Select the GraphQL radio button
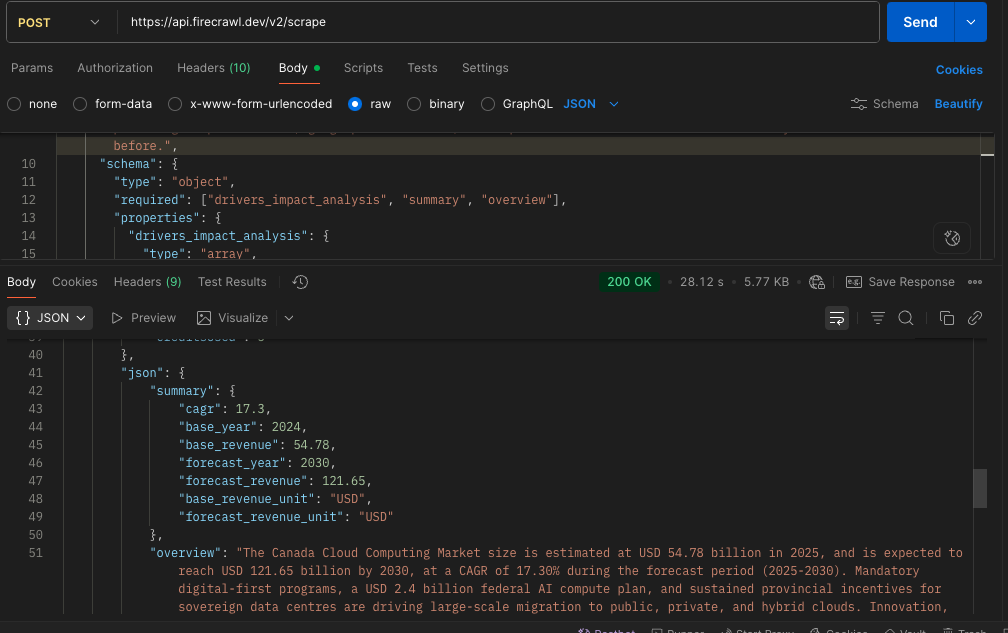This screenshot has height=633, width=1008. (488, 104)
